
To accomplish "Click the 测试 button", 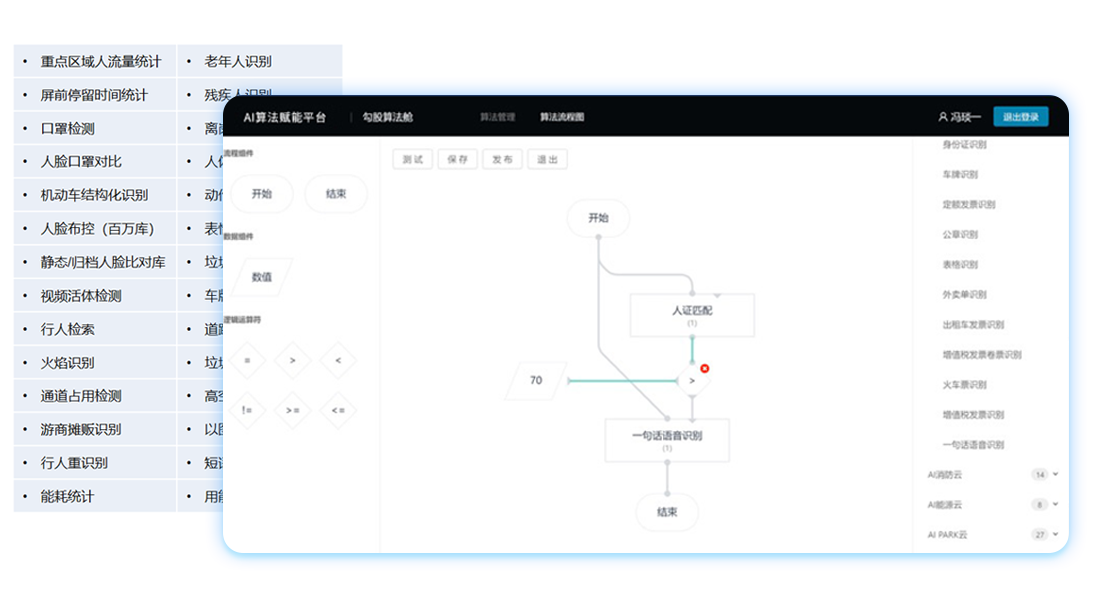I will pos(413,160).
